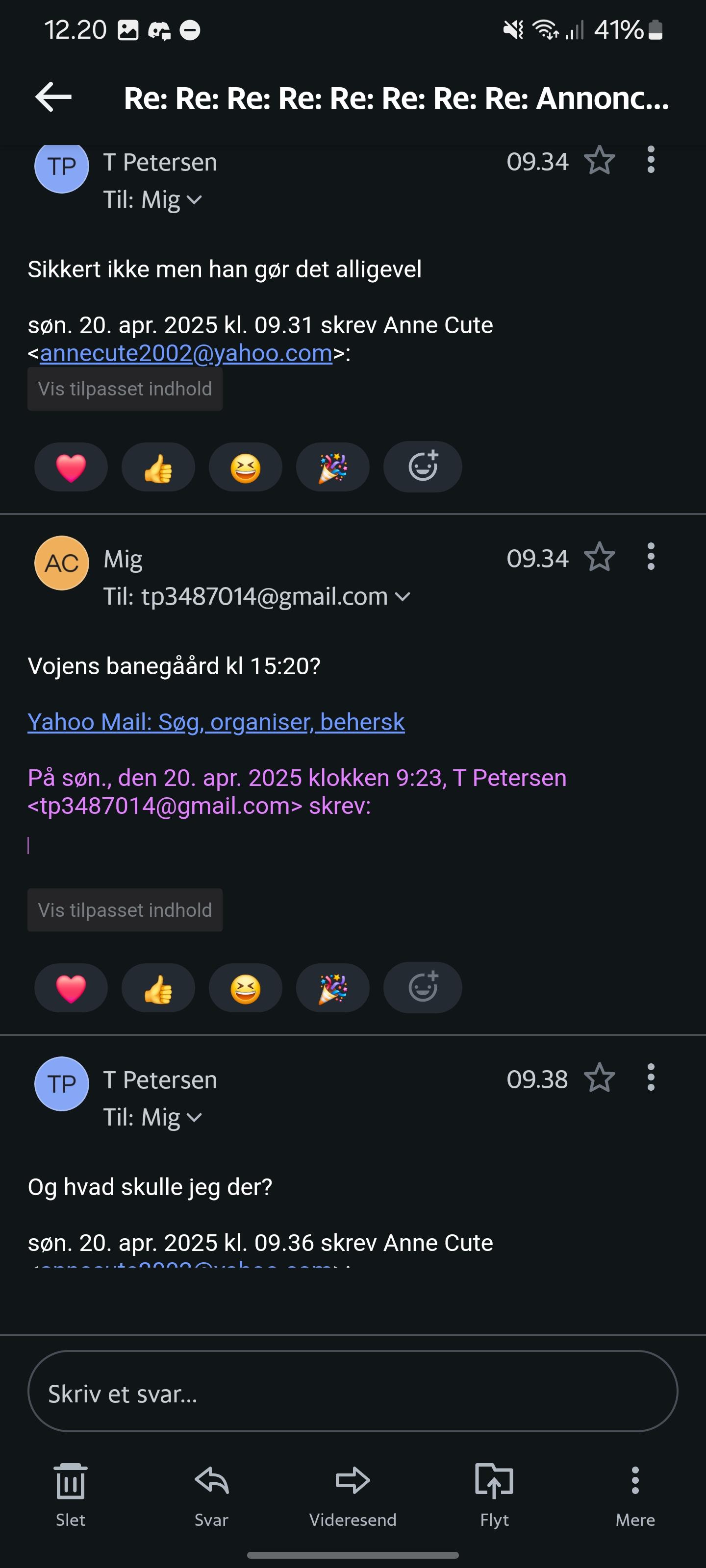Open more options for first T Petersen message
Screen dimensions: 706x1568
pos(651,160)
